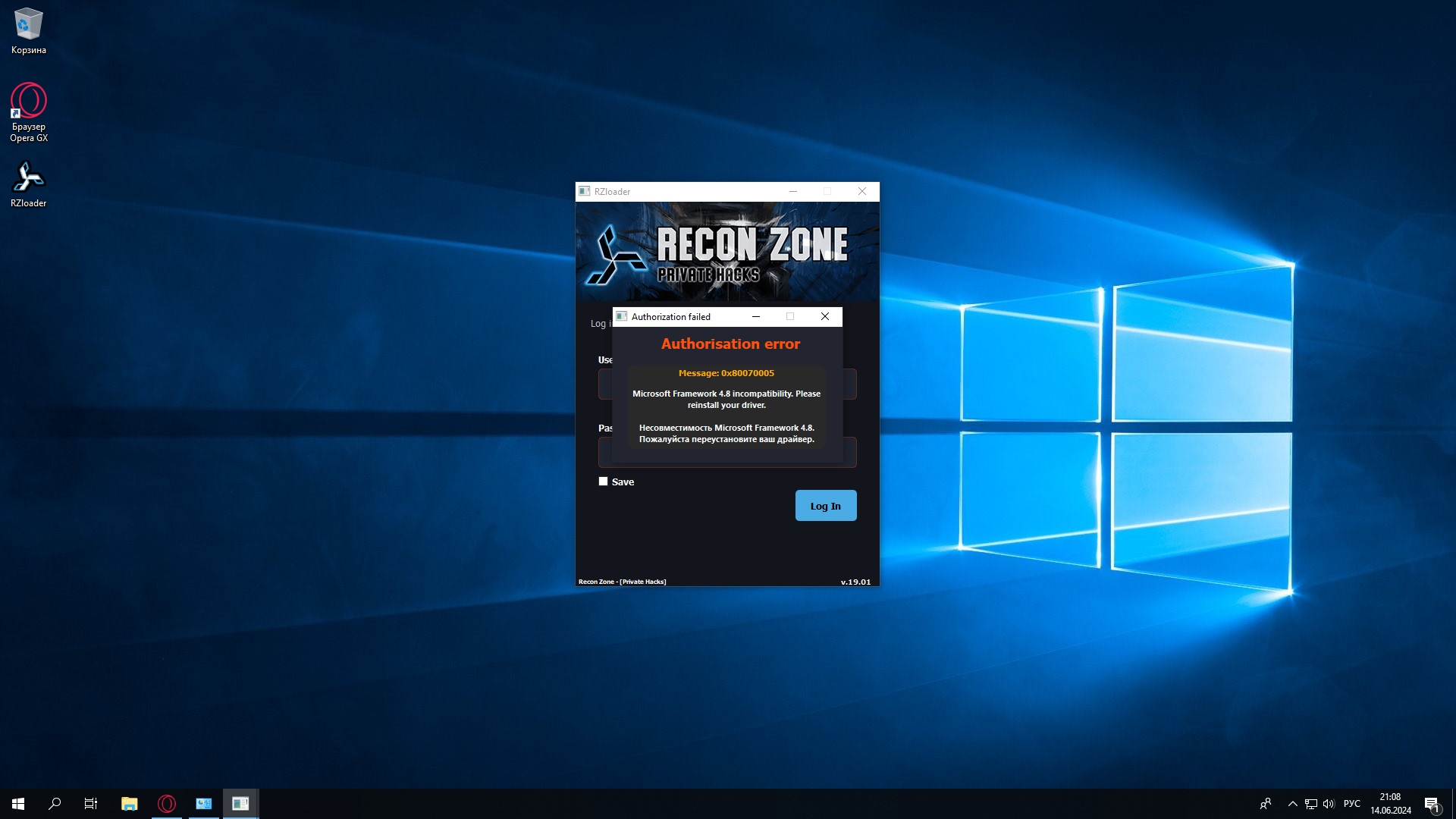Expand hidden system tray icons chevron
This screenshot has width=1456, height=819.
click(x=1293, y=804)
